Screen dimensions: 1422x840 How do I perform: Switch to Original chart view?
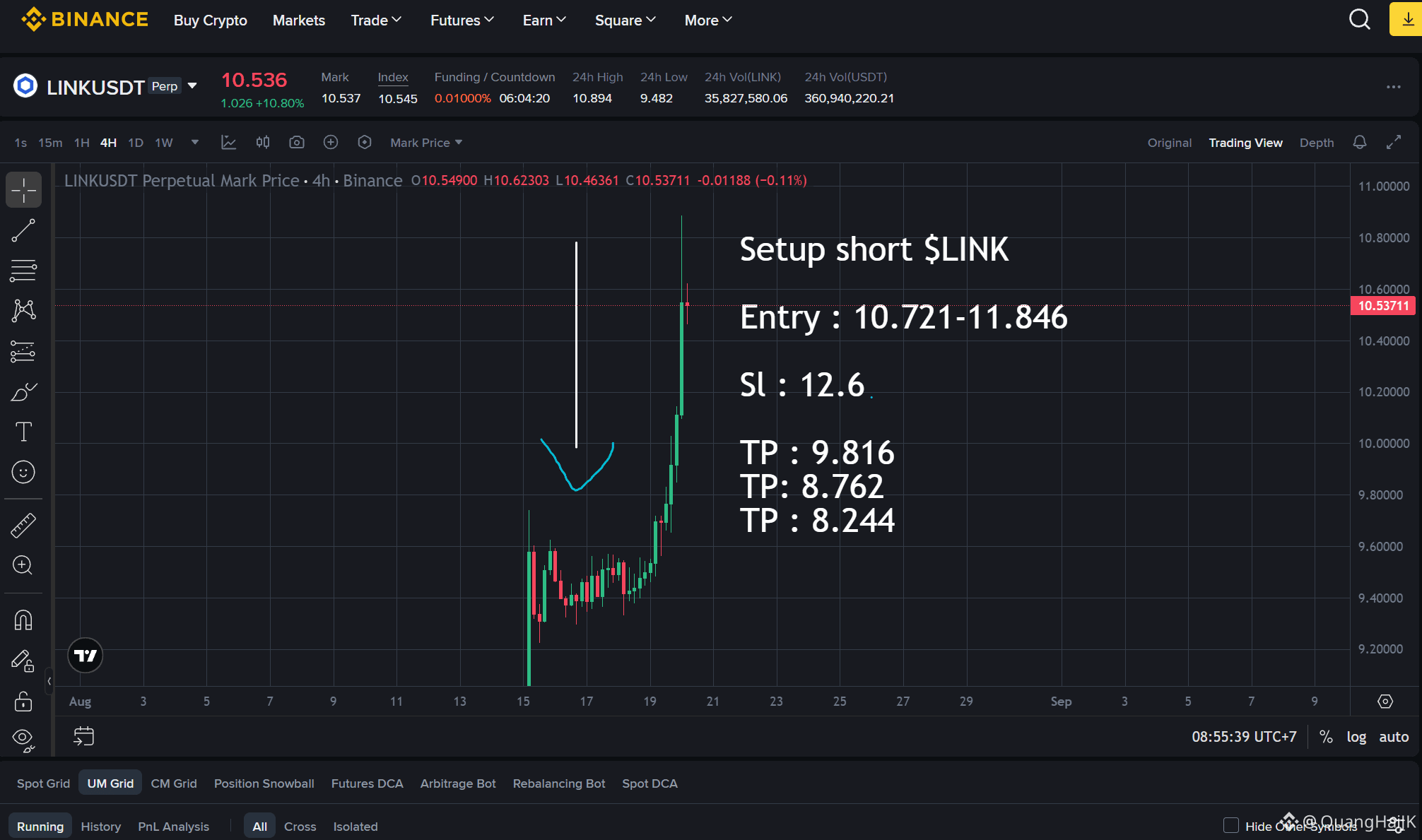pos(1170,143)
